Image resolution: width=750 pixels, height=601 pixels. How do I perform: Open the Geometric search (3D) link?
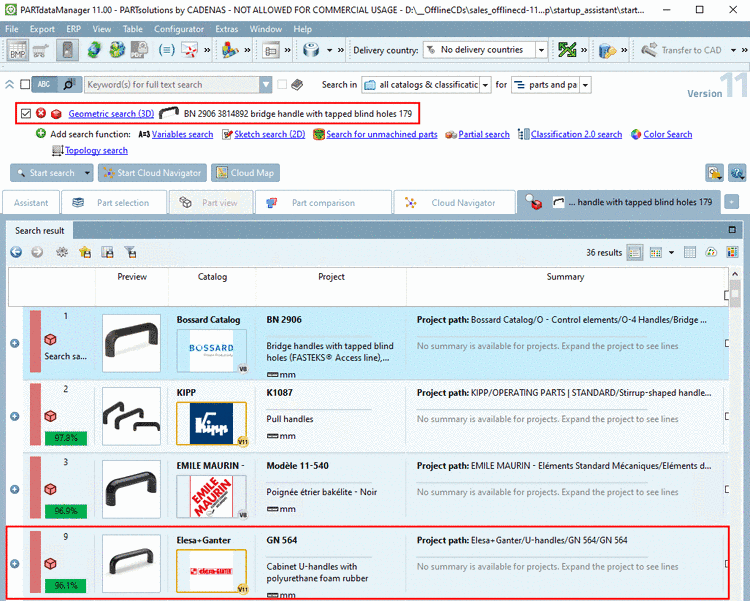(x=111, y=113)
